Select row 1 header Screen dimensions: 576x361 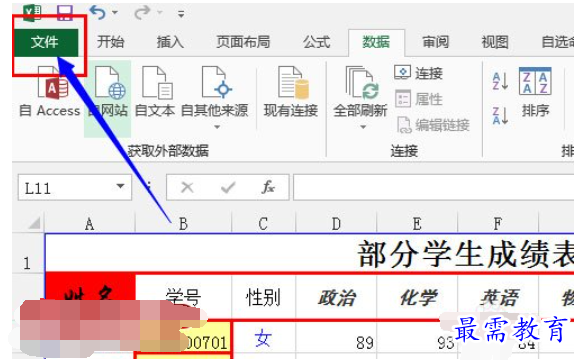(28, 253)
